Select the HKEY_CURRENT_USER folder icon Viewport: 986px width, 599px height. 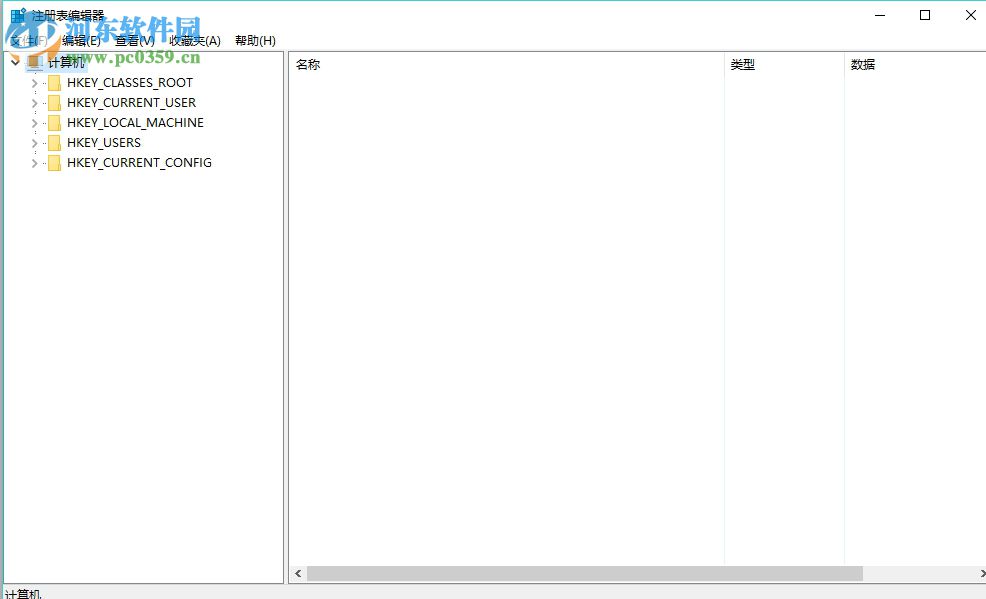pos(54,103)
